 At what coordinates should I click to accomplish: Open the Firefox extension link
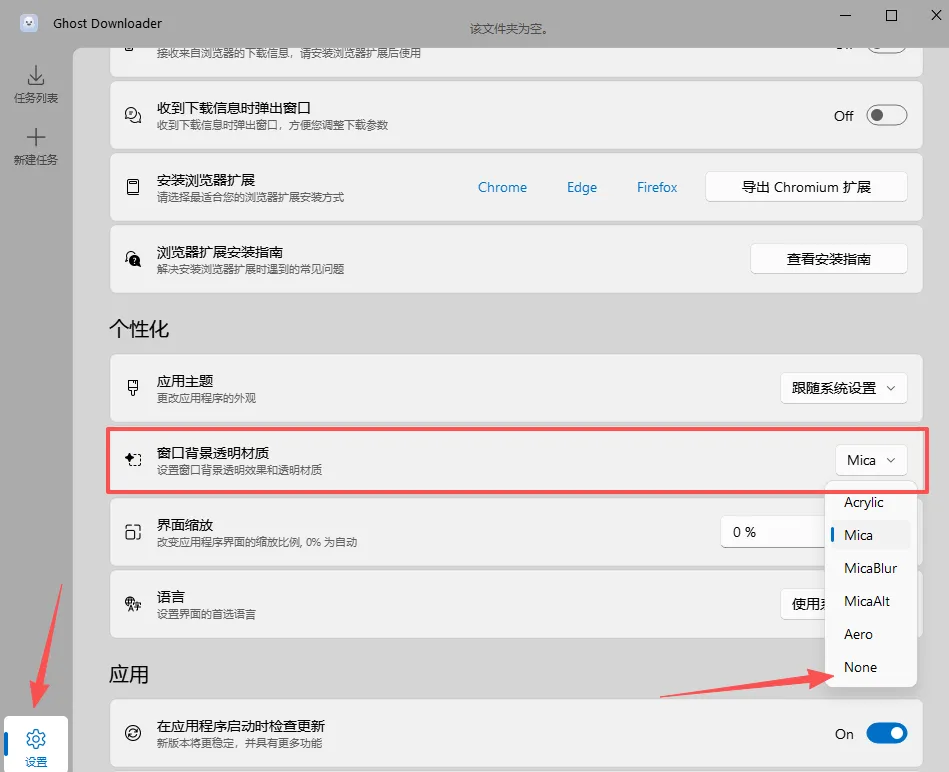pos(657,187)
